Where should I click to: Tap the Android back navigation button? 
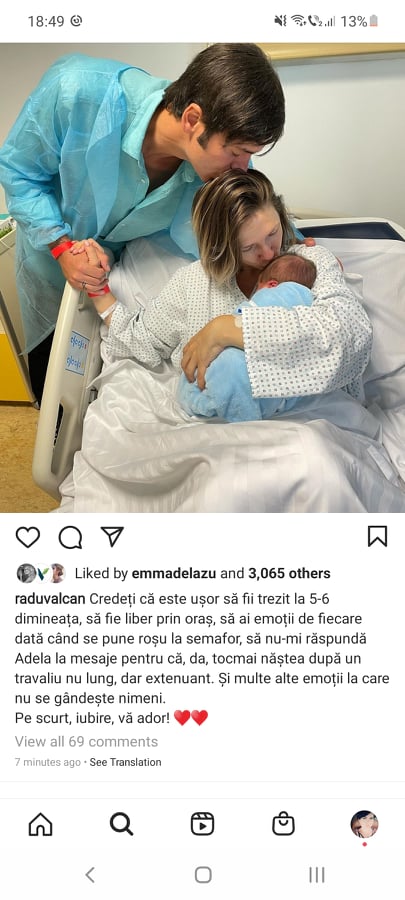[x=89, y=875]
